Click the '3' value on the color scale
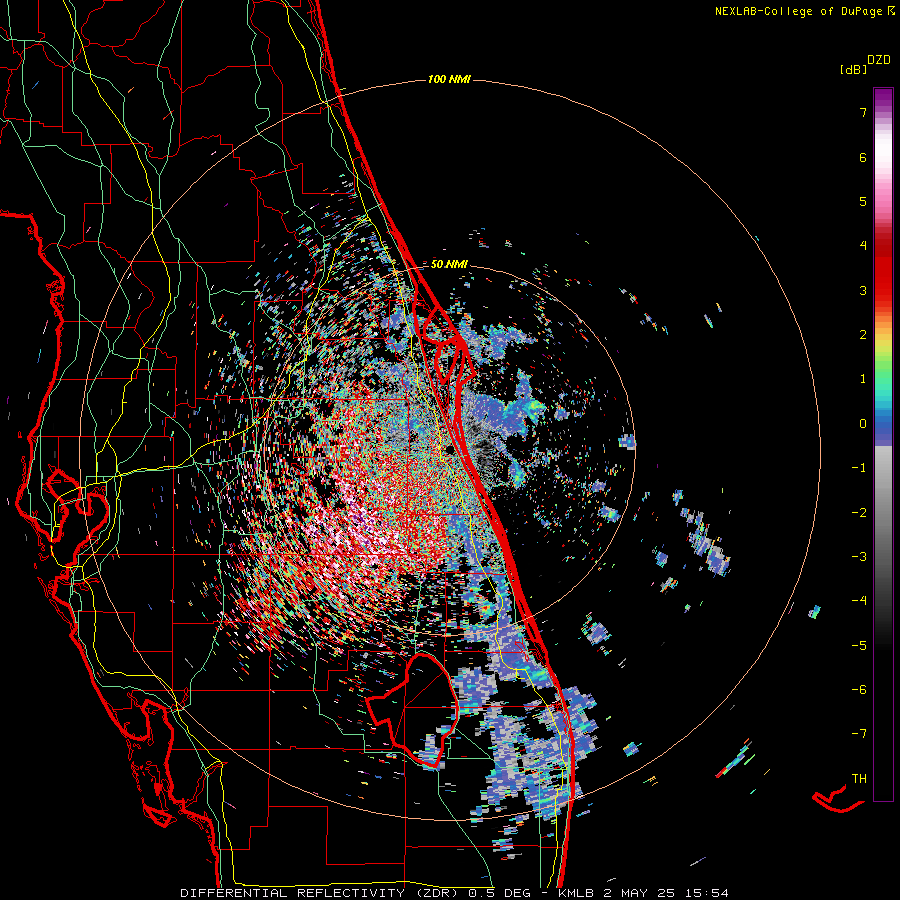The width and height of the screenshot is (900, 900). click(863, 290)
